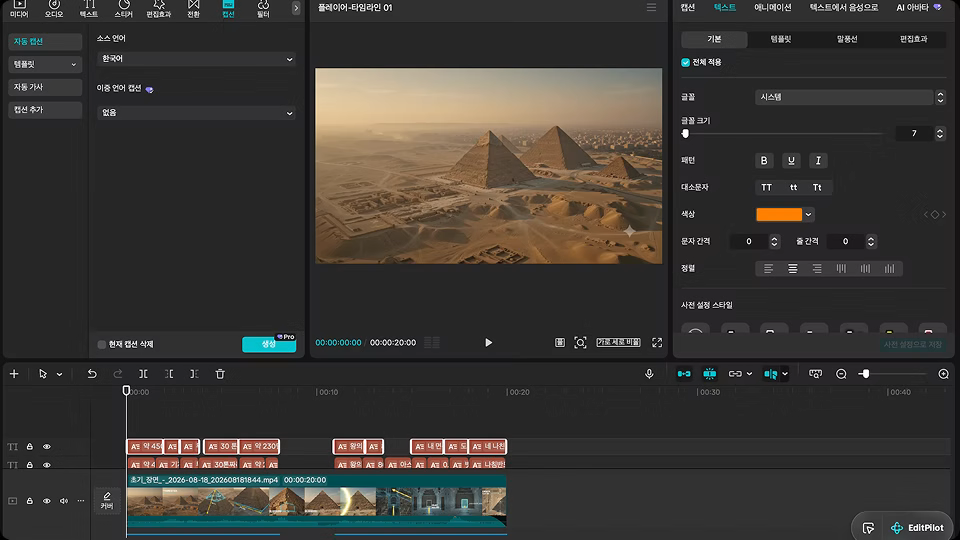Toggle bold text style

coord(763,160)
